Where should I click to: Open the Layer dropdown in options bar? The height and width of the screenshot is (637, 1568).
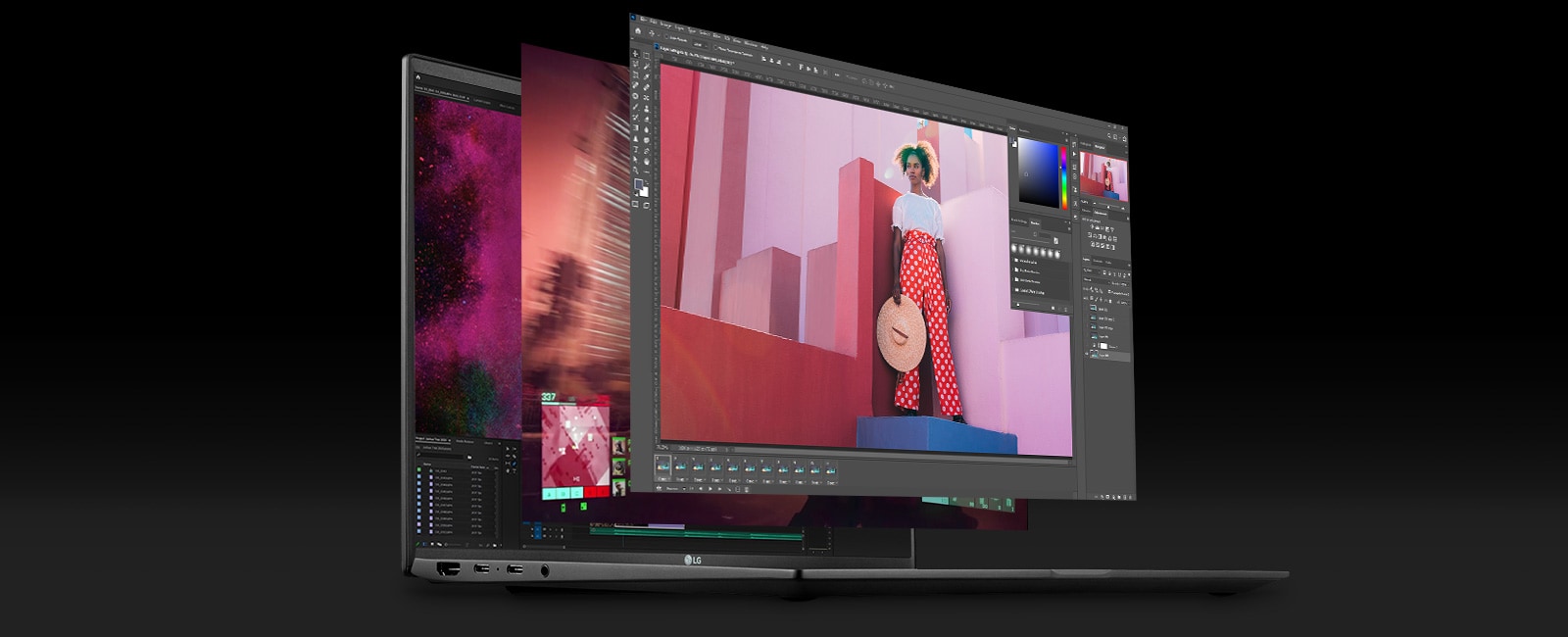pos(699,45)
